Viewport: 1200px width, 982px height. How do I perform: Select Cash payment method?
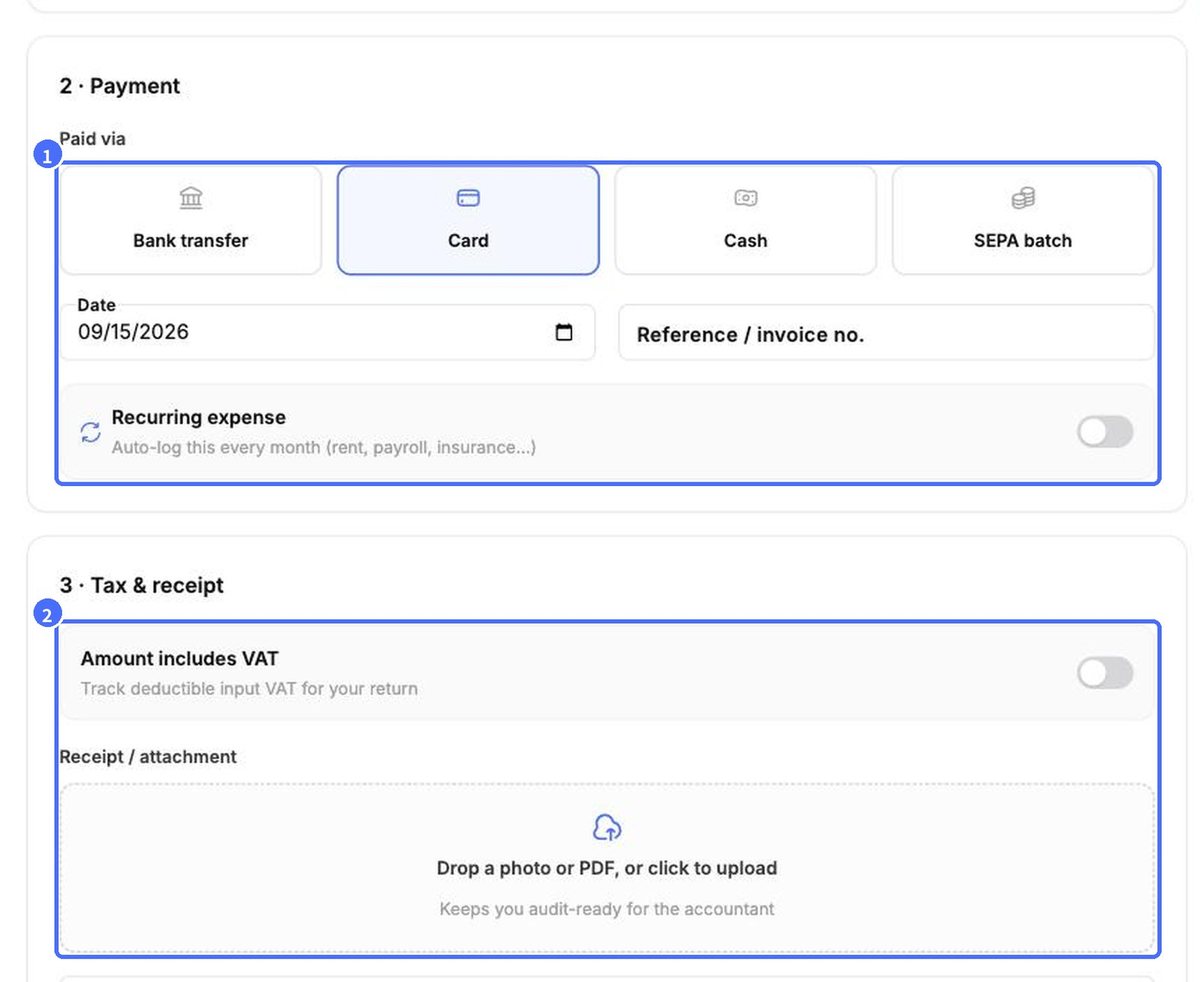point(745,220)
